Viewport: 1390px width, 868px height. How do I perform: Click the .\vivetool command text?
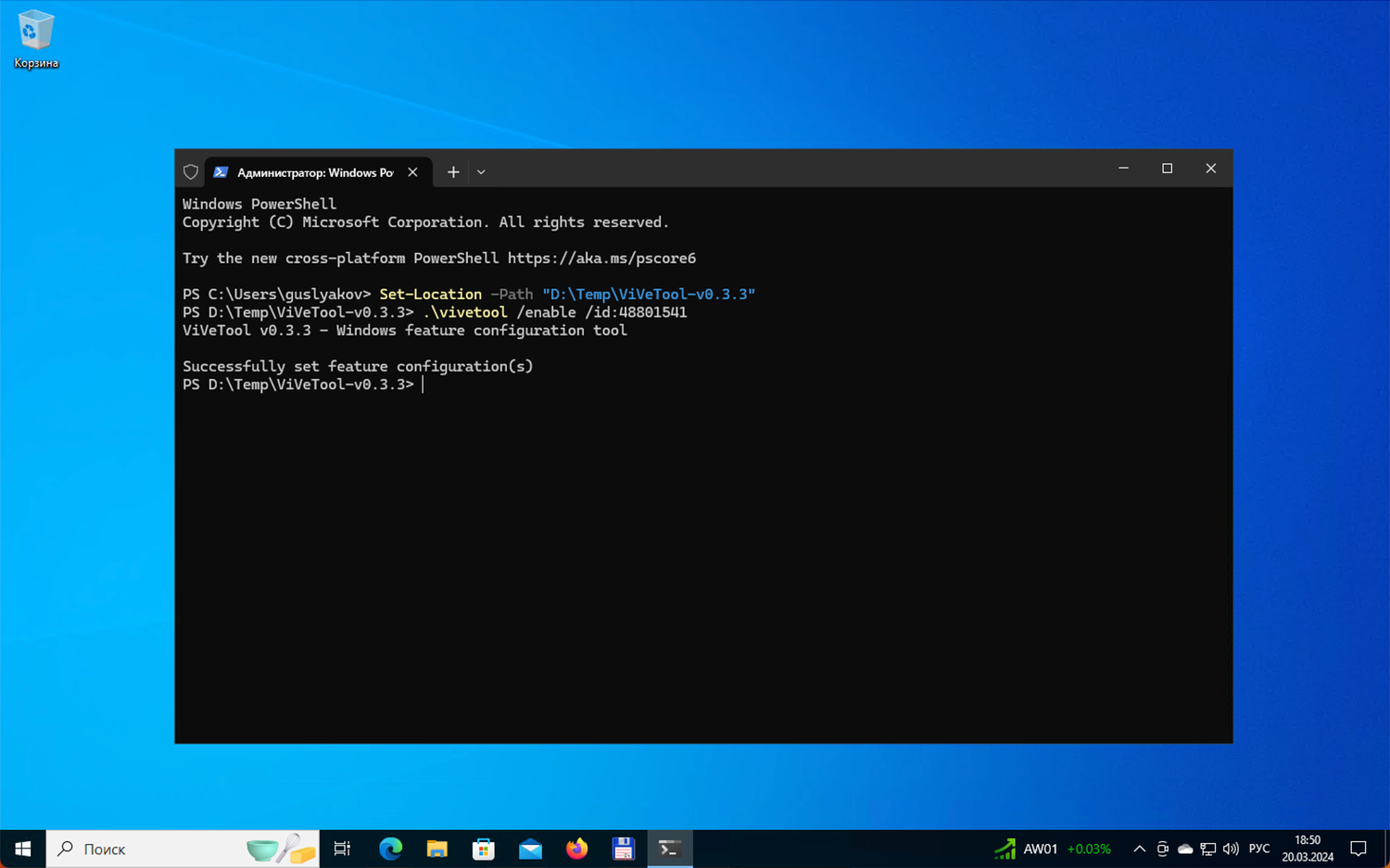coord(464,312)
